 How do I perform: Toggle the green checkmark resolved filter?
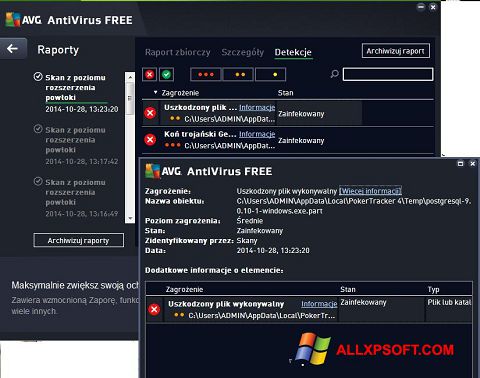[166, 74]
